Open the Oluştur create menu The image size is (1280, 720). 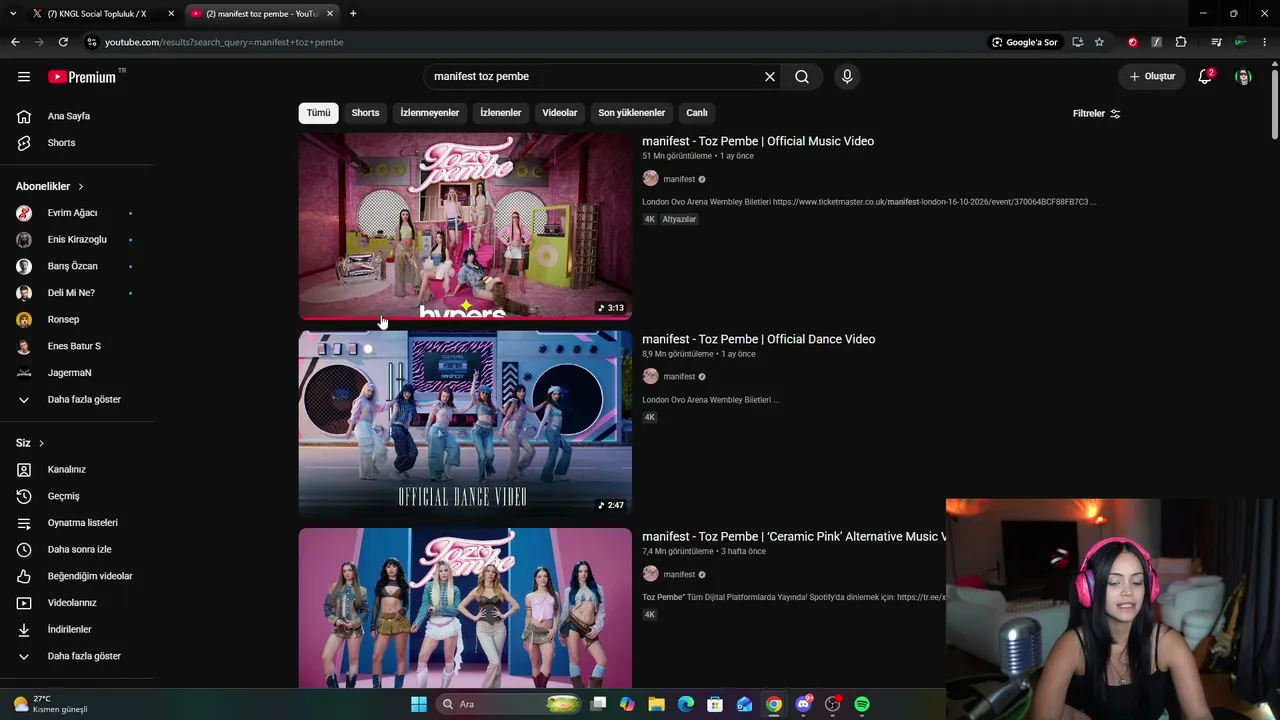[1152, 77]
